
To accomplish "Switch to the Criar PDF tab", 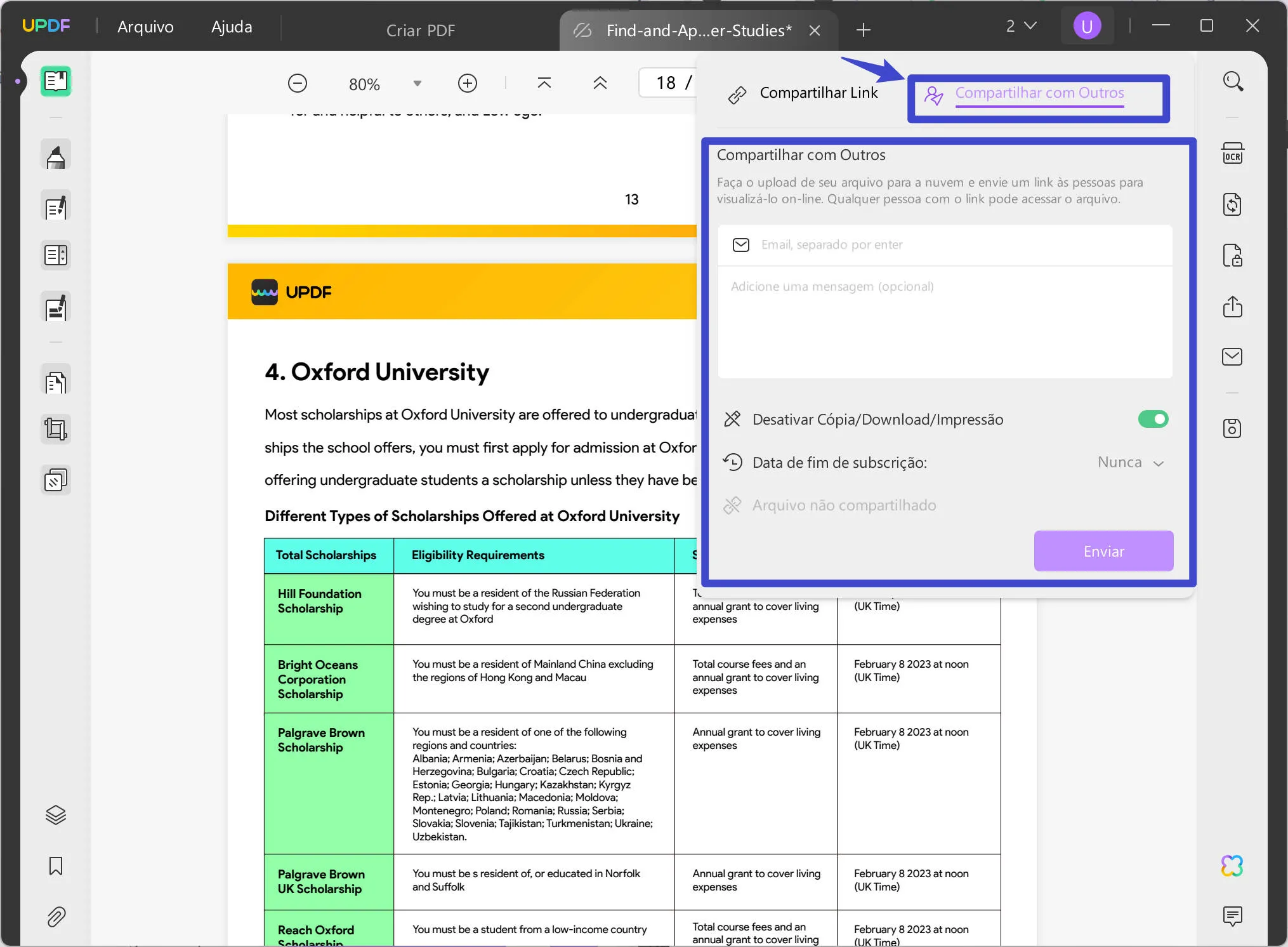I will (x=420, y=30).
